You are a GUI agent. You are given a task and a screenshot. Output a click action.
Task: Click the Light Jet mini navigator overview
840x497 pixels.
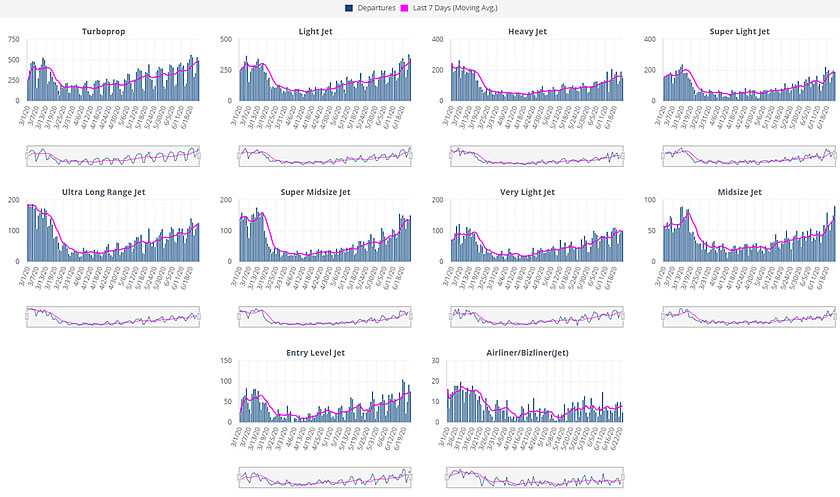pos(325,156)
